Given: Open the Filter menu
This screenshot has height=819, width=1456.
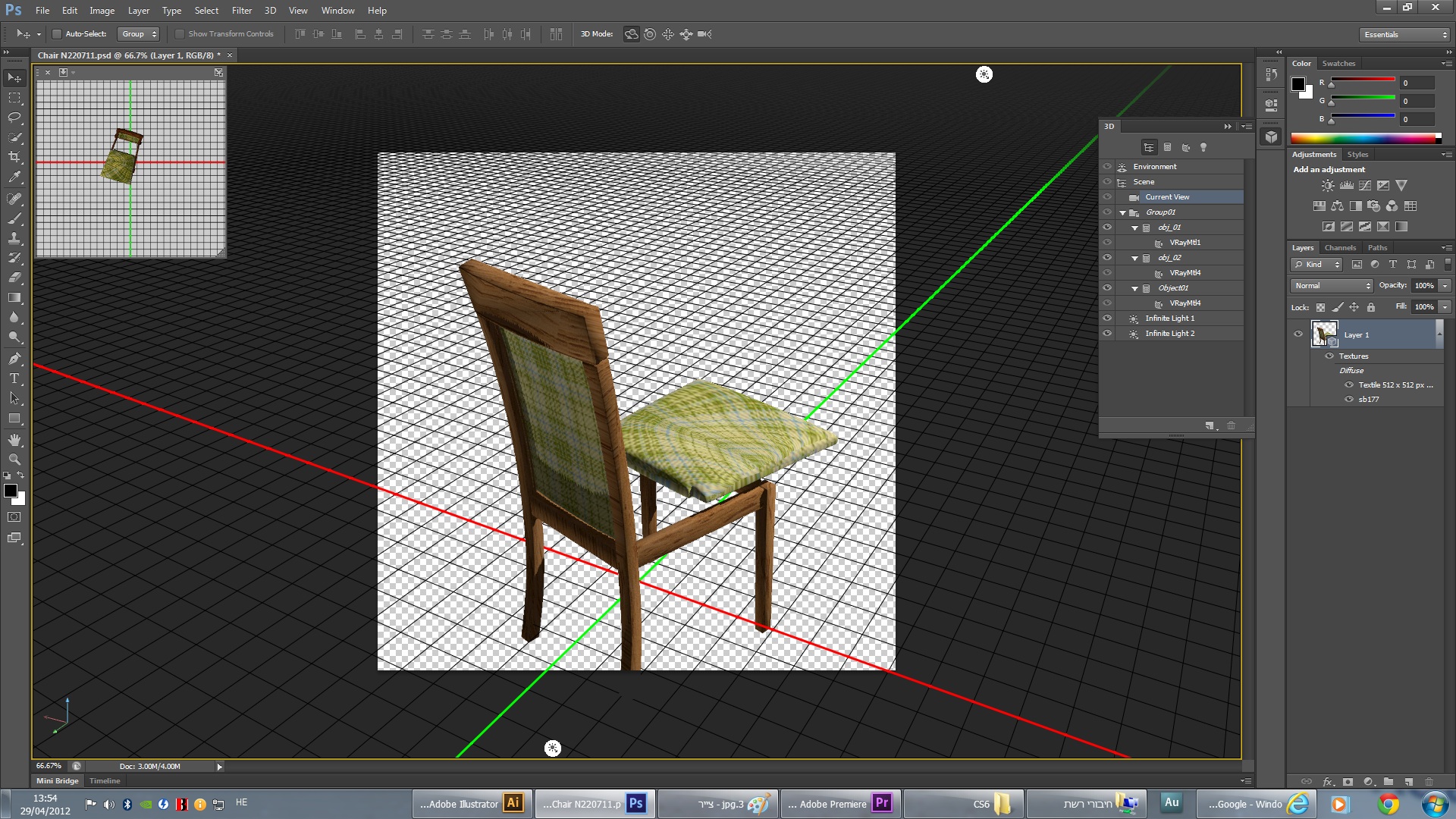Looking at the screenshot, I should (x=241, y=11).
